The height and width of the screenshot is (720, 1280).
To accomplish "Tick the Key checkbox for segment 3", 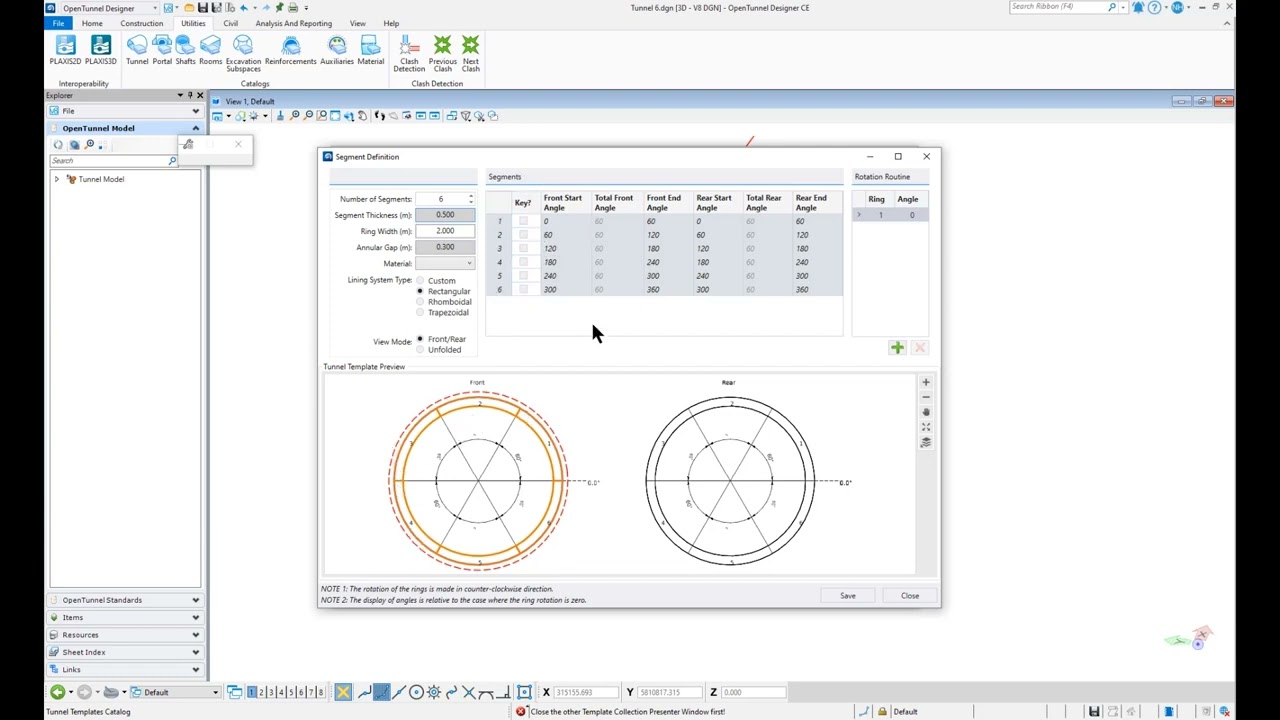I will click(x=523, y=248).
